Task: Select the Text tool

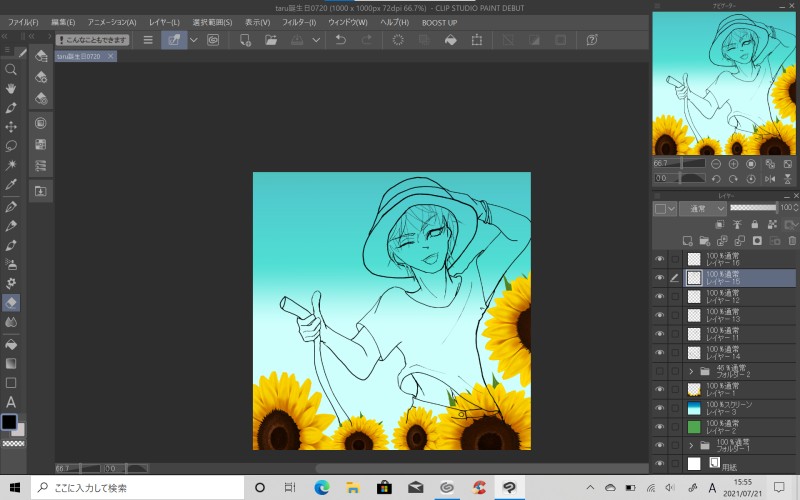Action: [x=11, y=402]
